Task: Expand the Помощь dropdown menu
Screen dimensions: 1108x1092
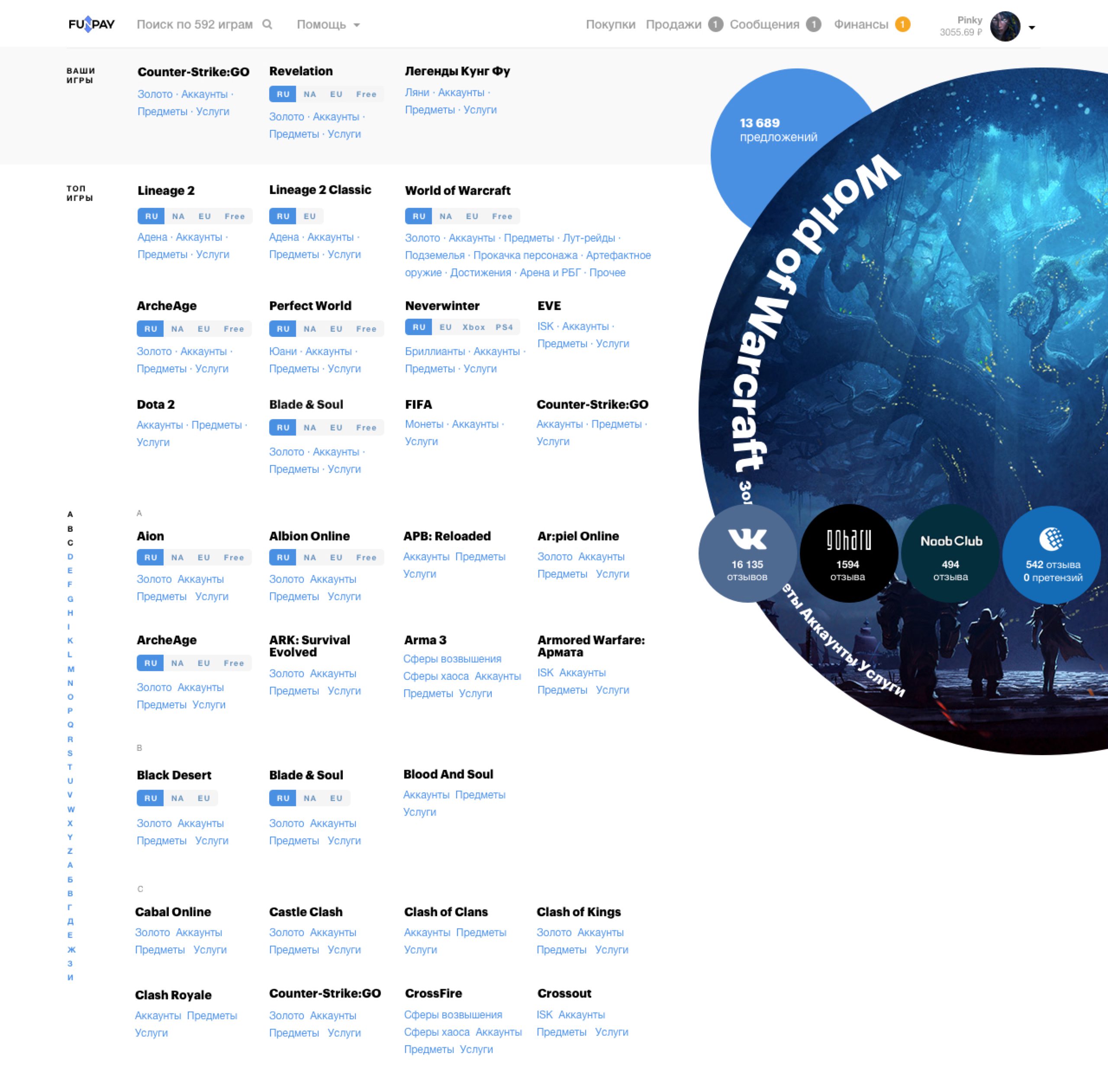Action: [328, 25]
